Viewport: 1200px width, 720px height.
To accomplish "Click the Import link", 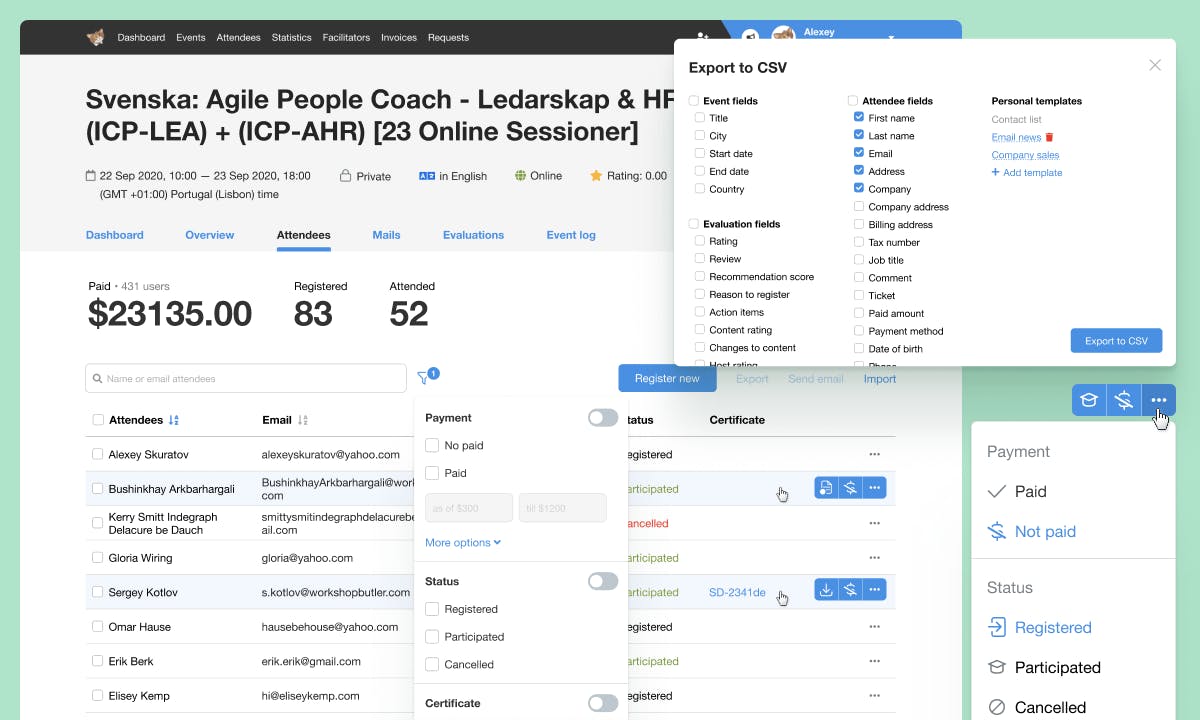I will point(880,379).
